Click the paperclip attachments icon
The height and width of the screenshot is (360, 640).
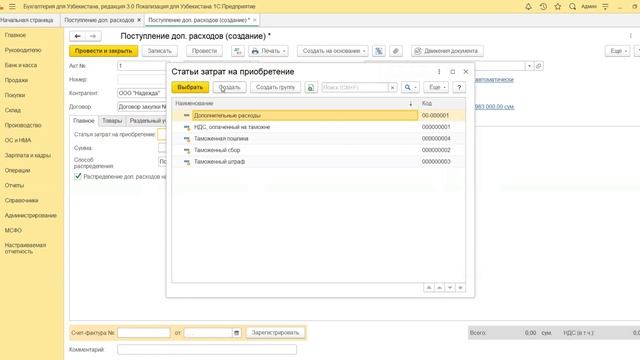pos(396,51)
